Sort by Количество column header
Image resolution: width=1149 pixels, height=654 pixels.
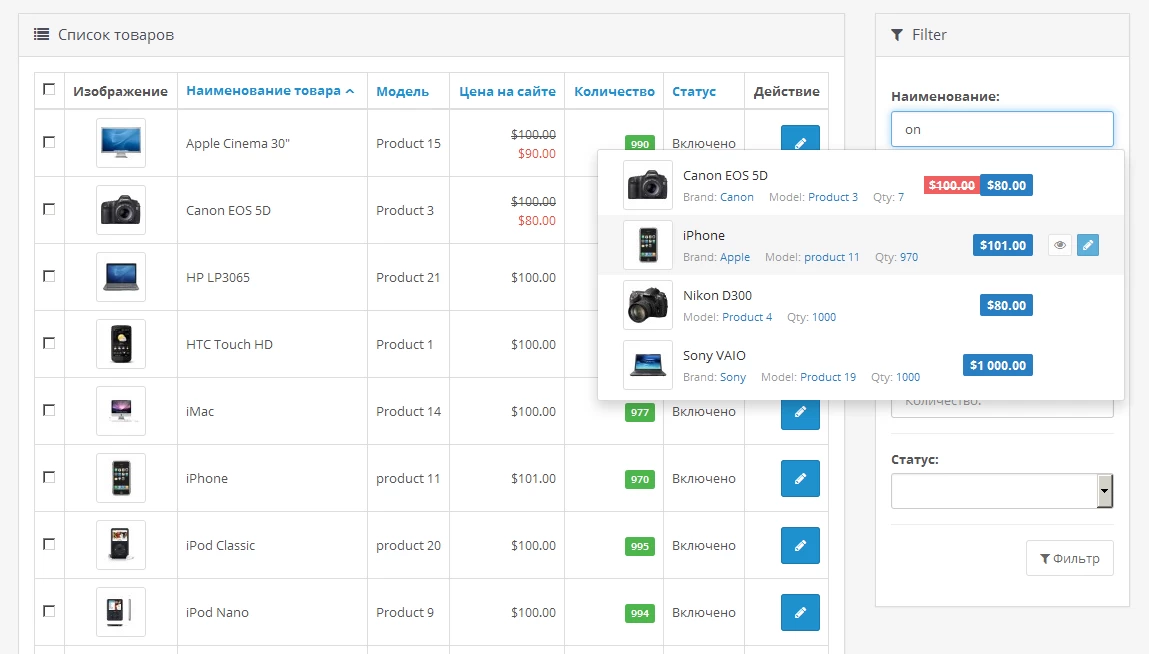pos(614,92)
